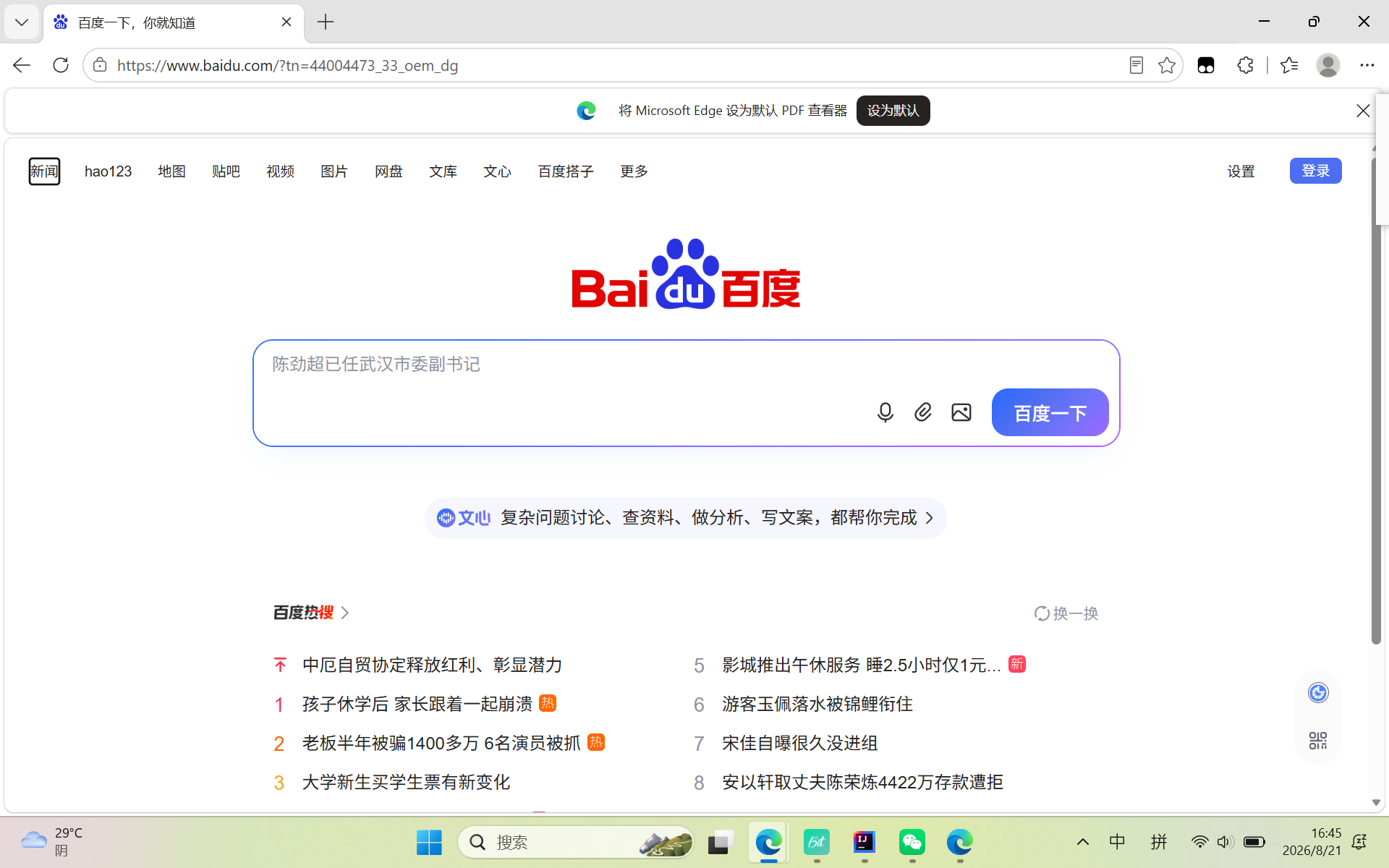Open notification center bell icon
Image resolution: width=1389 pixels, height=868 pixels.
pyautogui.click(x=1359, y=842)
